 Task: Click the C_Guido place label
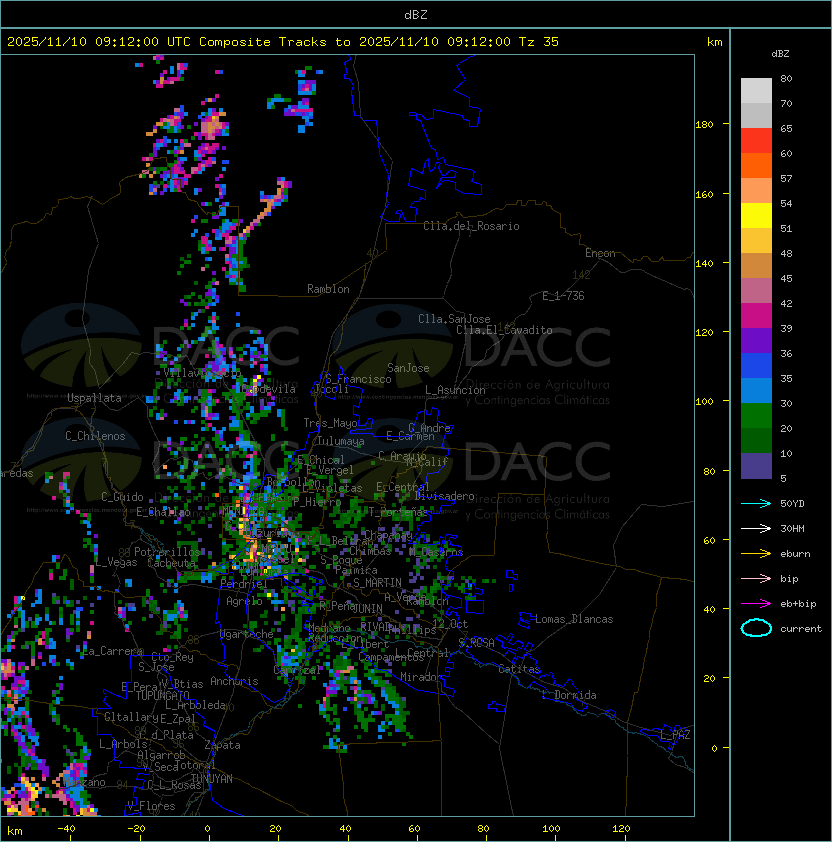point(122,497)
